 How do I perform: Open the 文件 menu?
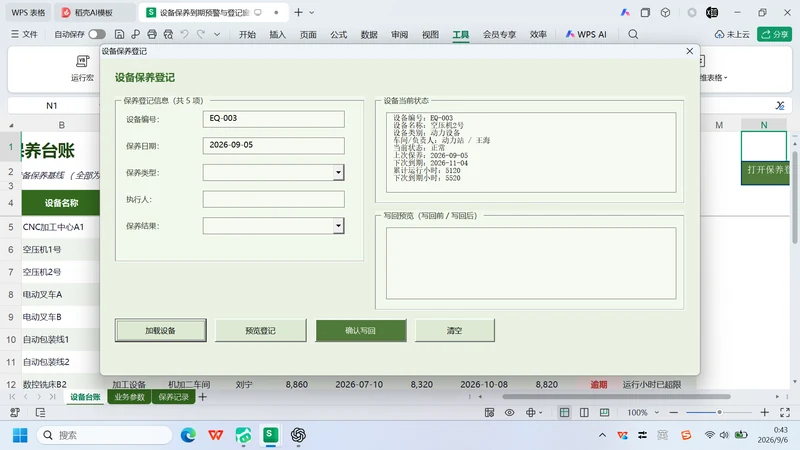[24, 34]
